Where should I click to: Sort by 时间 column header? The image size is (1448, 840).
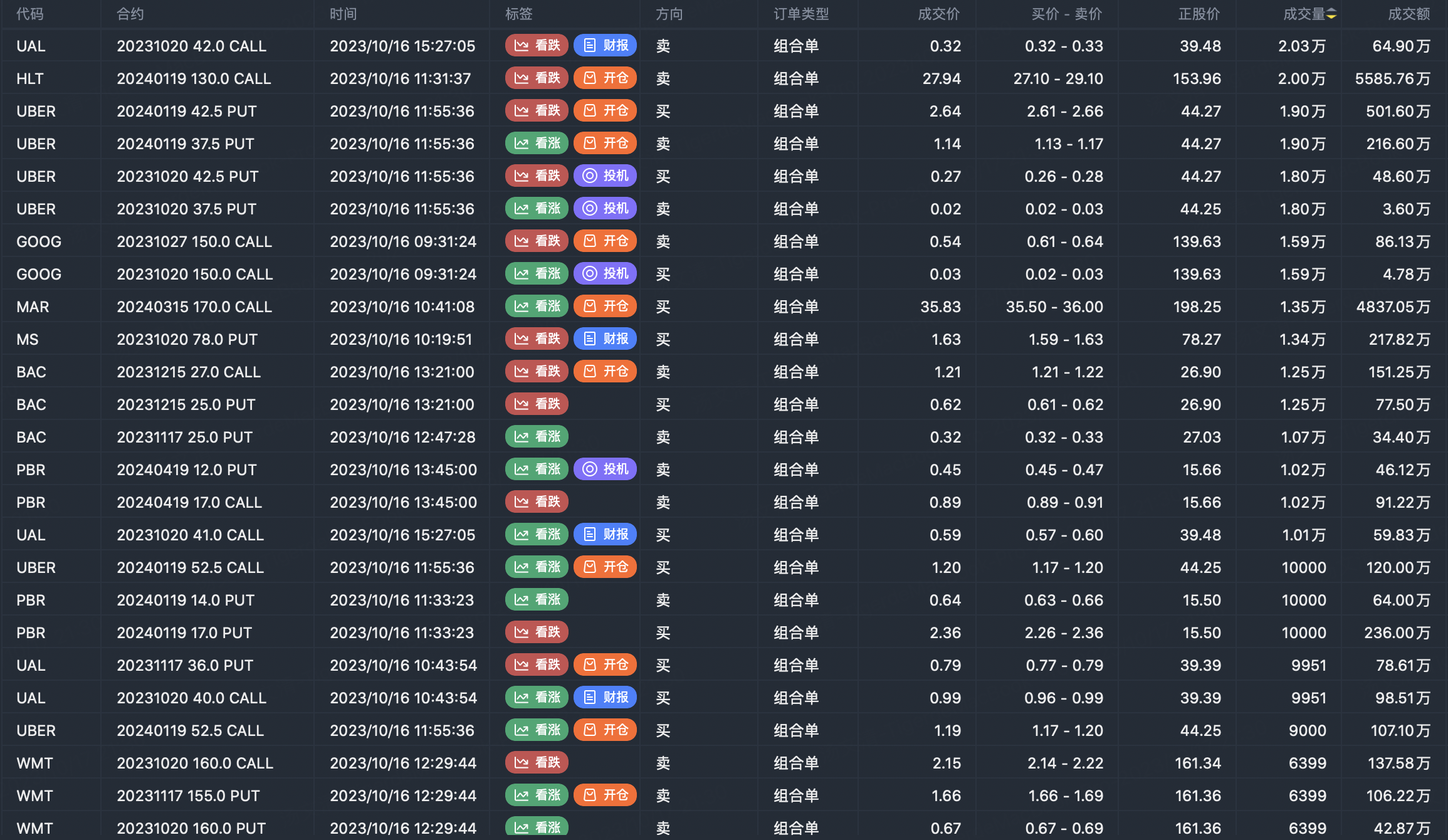[x=344, y=14]
